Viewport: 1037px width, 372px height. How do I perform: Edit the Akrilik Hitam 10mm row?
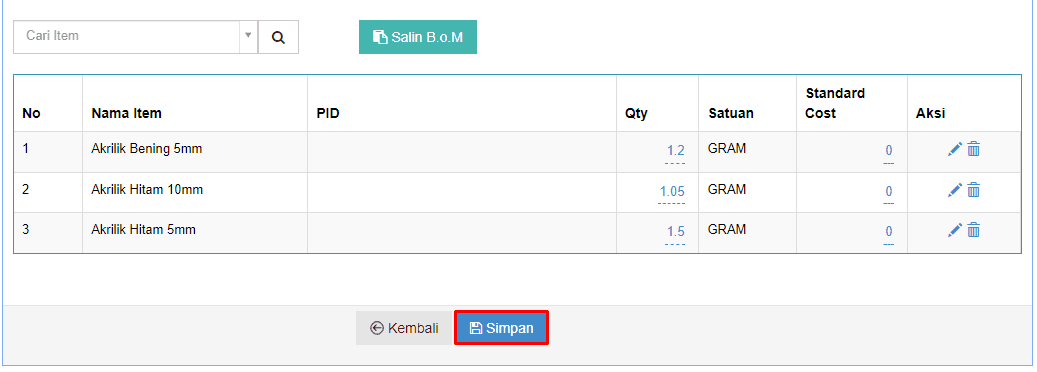tap(954, 191)
